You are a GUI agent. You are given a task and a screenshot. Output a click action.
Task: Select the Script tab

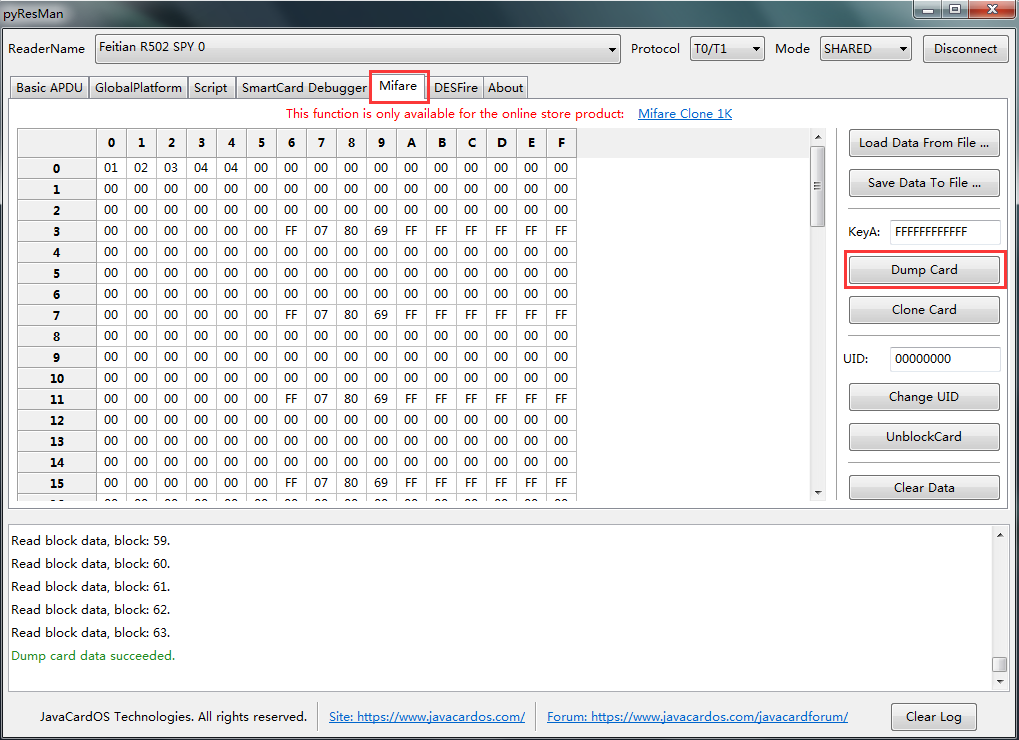click(210, 88)
